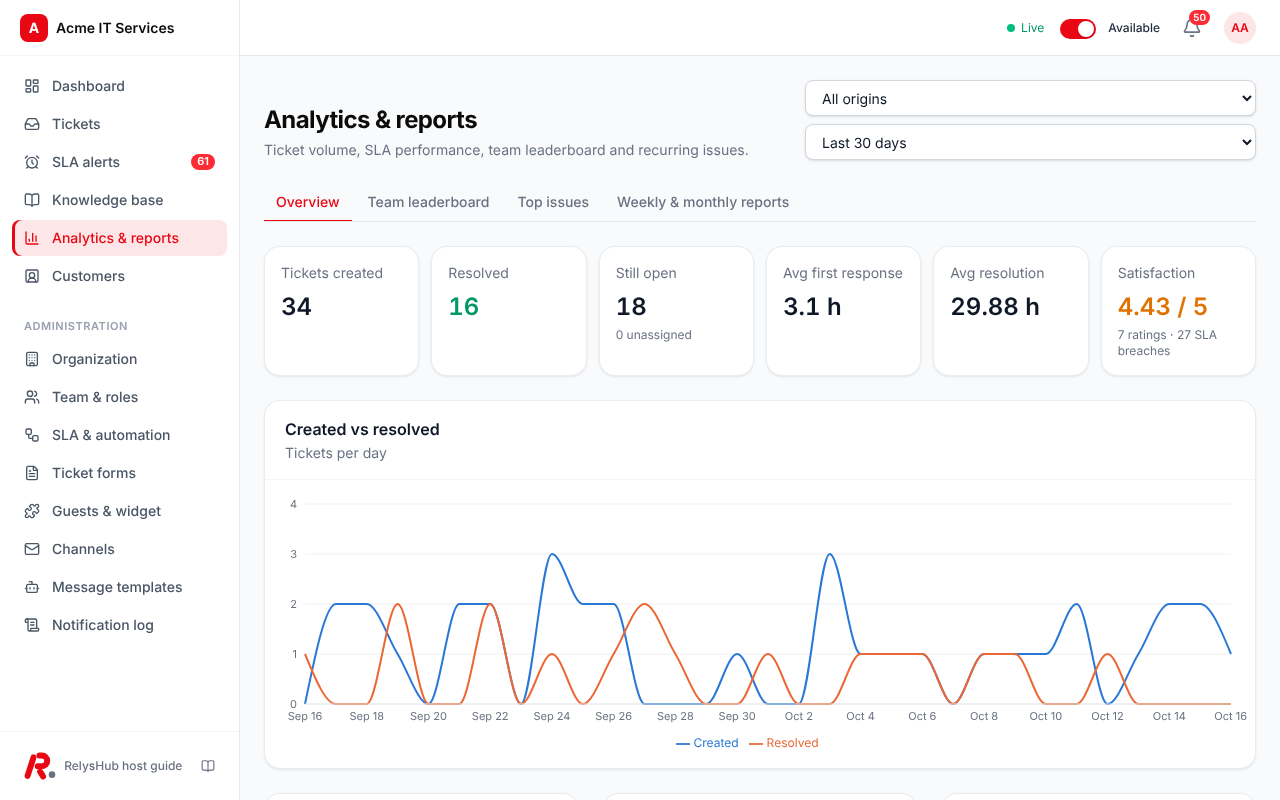Click the SLA & automation workflow icon
This screenshot has height=800, width=1280.
pos(32,435)
